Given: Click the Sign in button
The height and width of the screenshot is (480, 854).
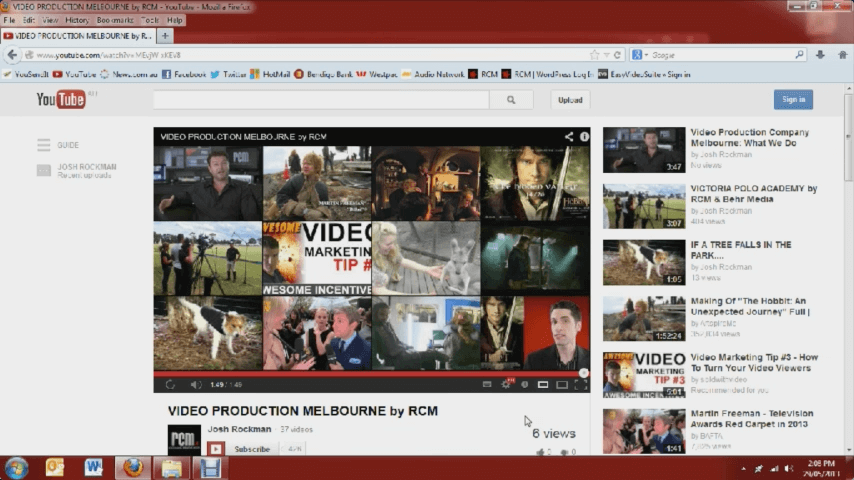Looking at the screenshot, I should point(793,100).
